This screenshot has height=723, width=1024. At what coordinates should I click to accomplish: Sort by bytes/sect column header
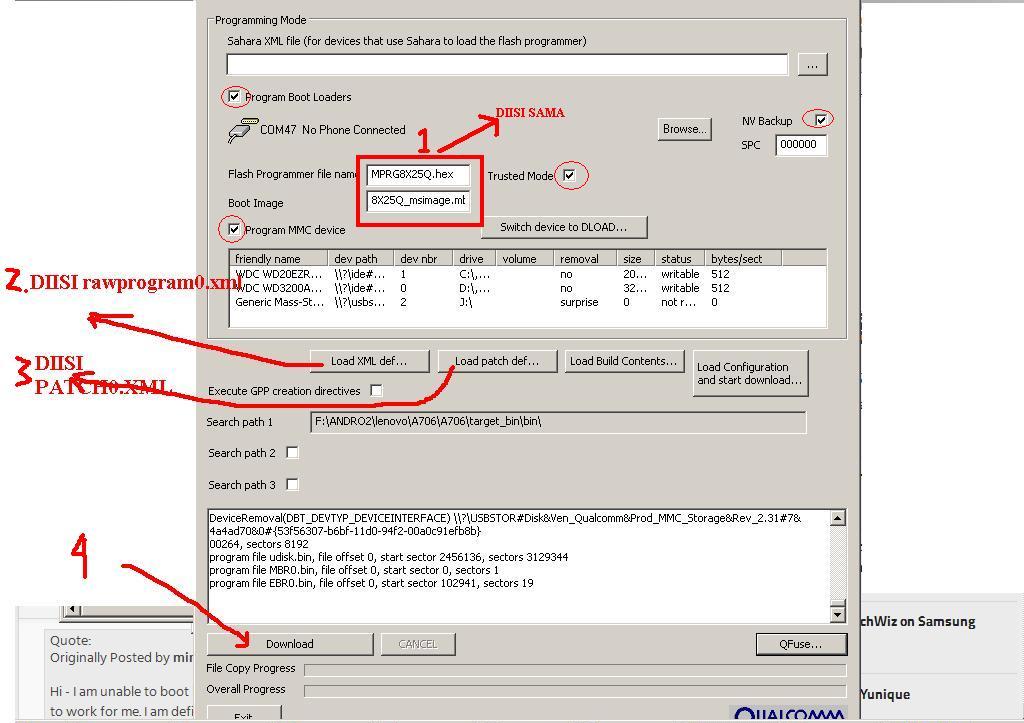click(x=744, y=259)
